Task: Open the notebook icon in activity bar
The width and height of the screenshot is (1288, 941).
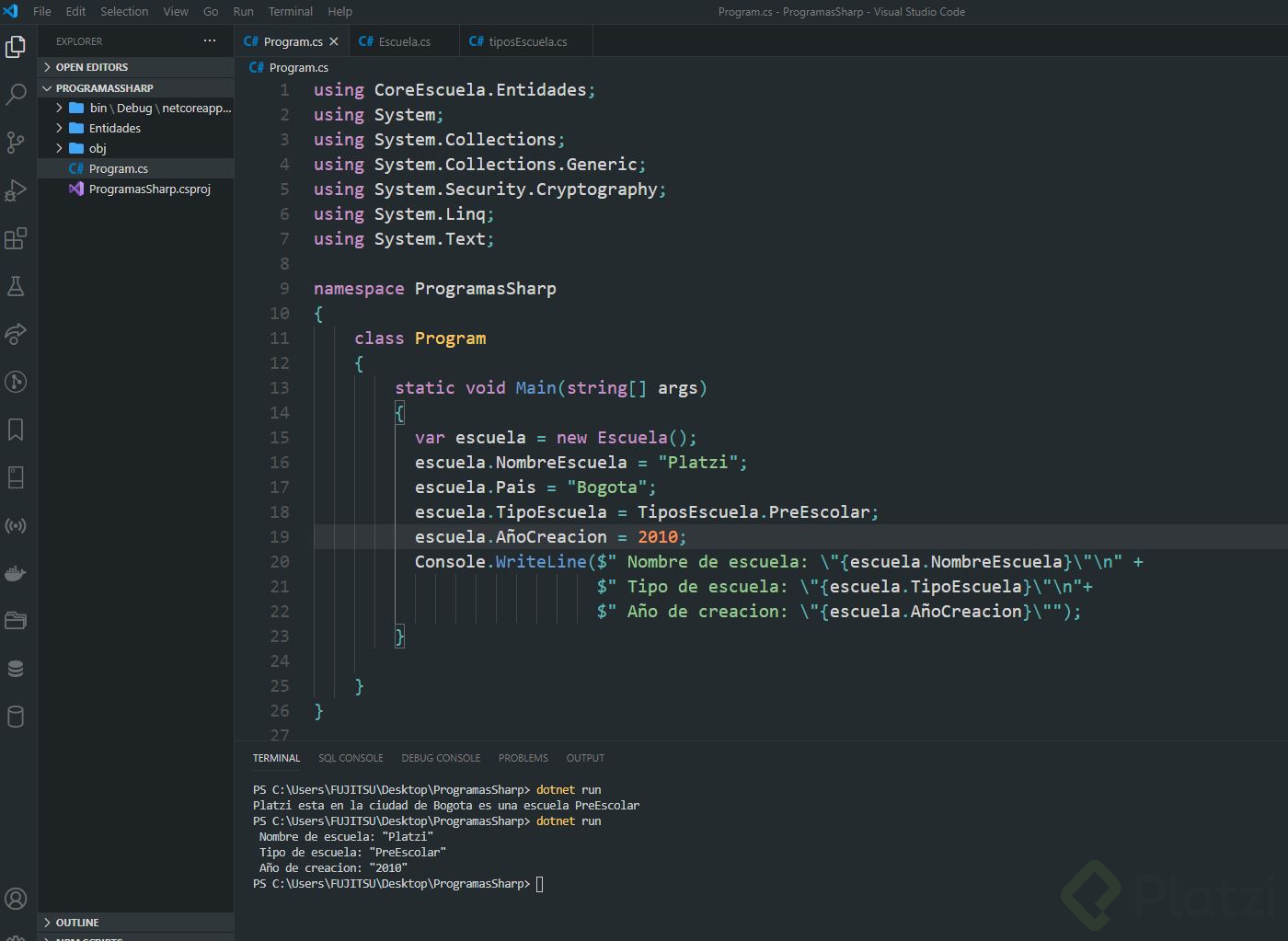Action: point(16,477)
